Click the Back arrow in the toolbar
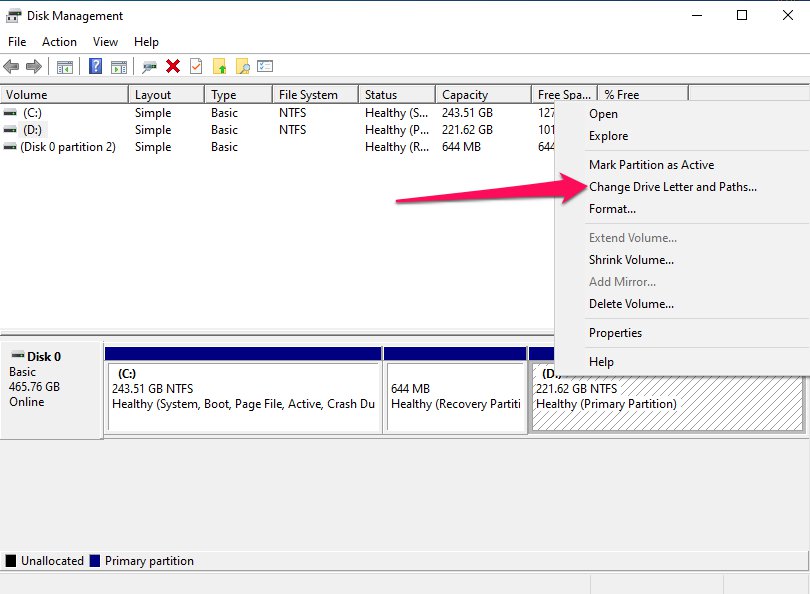Screen dimensions: 810x594 [12, 67]
